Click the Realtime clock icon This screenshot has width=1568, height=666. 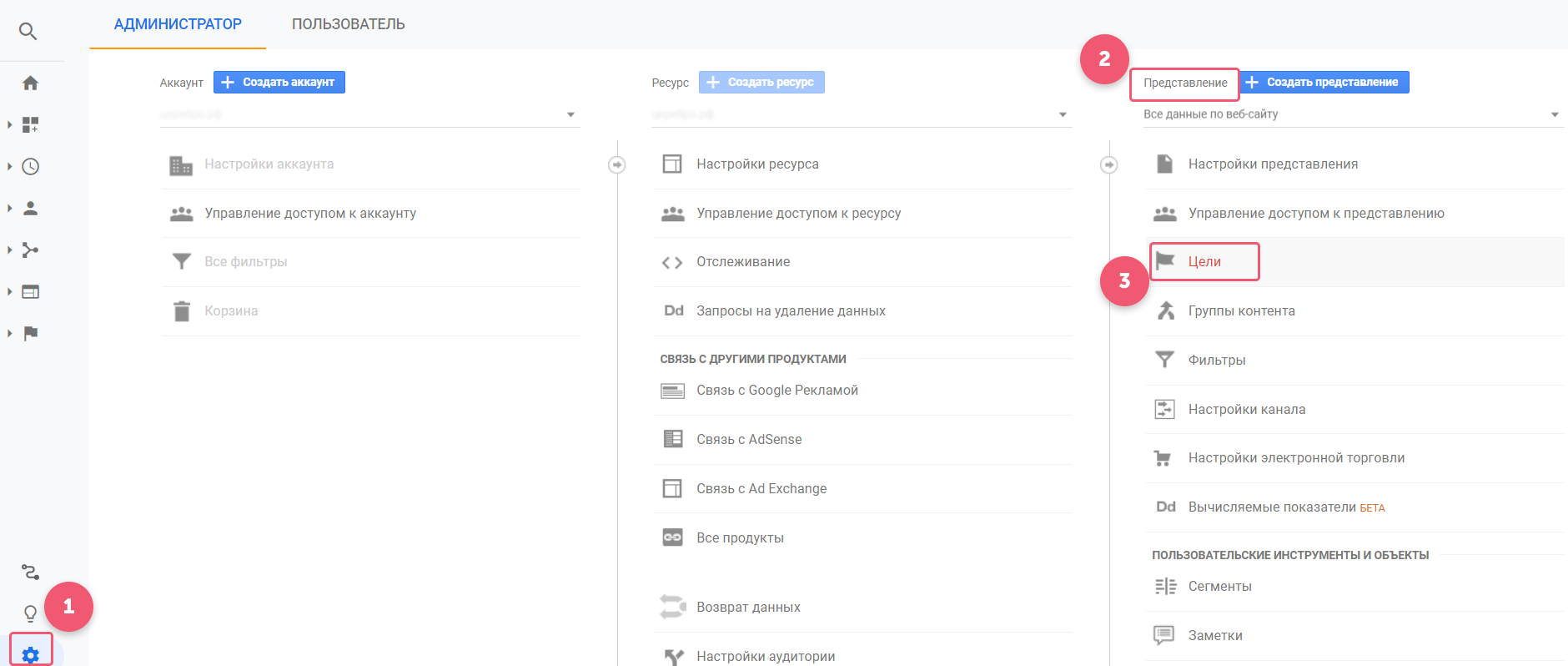tap(30, 166)
